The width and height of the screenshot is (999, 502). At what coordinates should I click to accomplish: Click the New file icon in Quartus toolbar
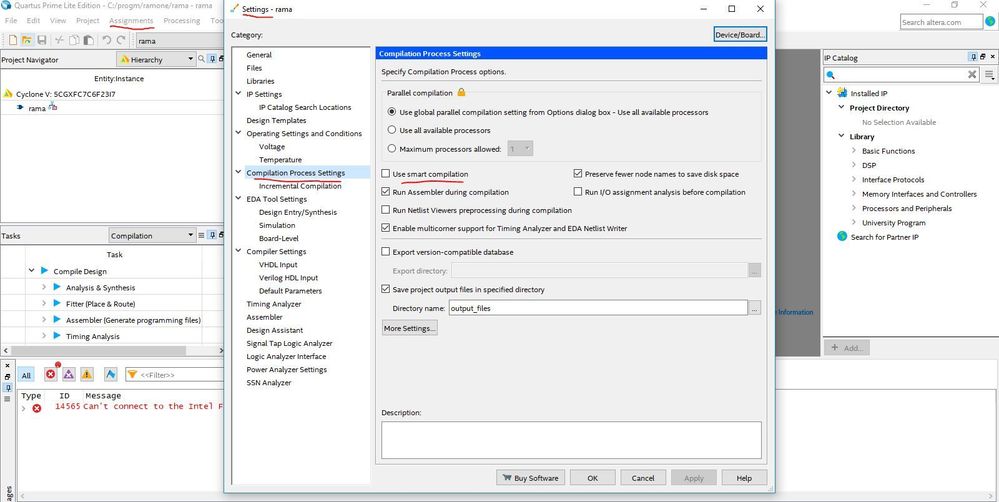pos(13,40)
